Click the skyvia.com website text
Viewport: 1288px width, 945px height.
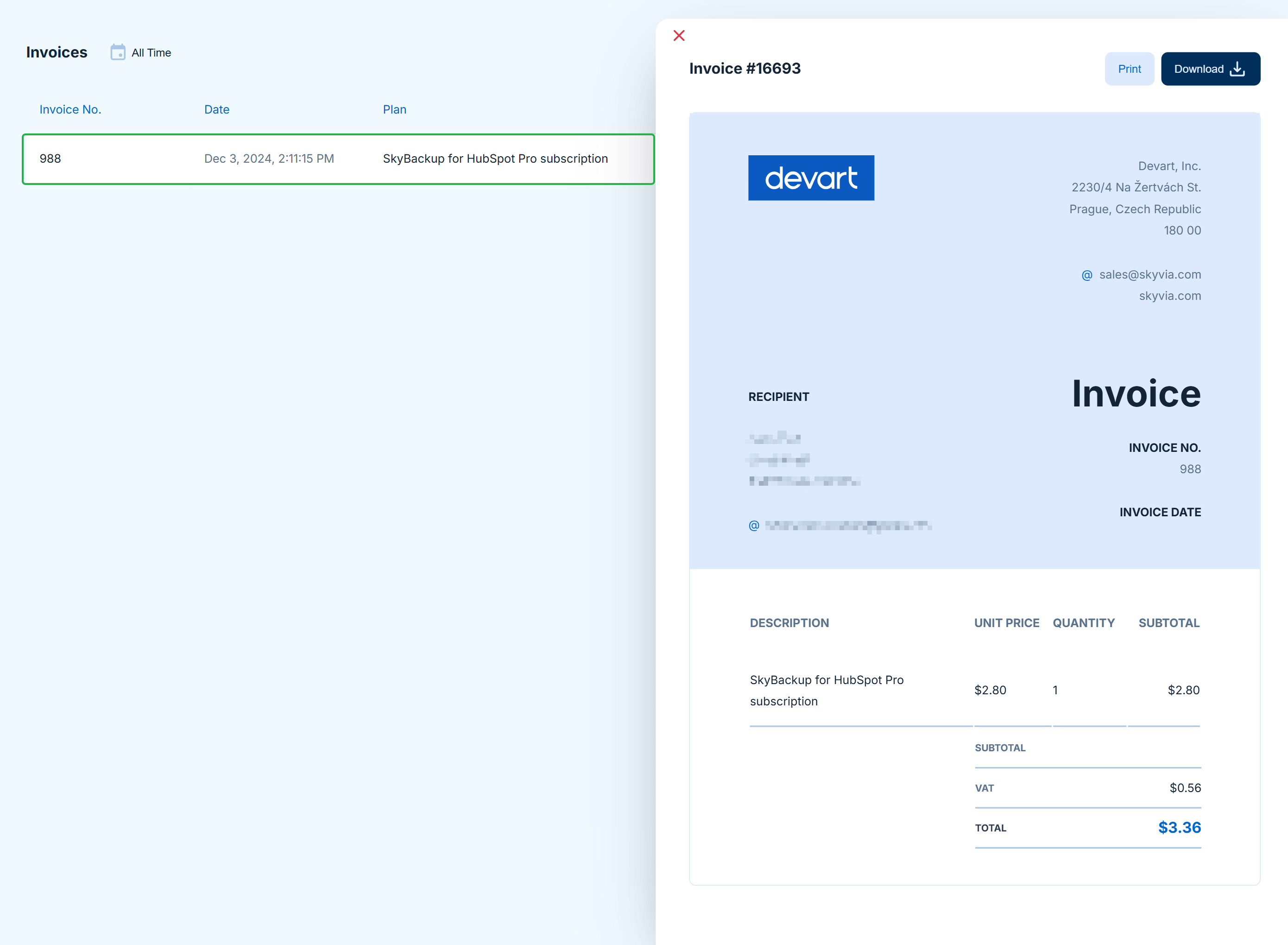pos(1170,296)
